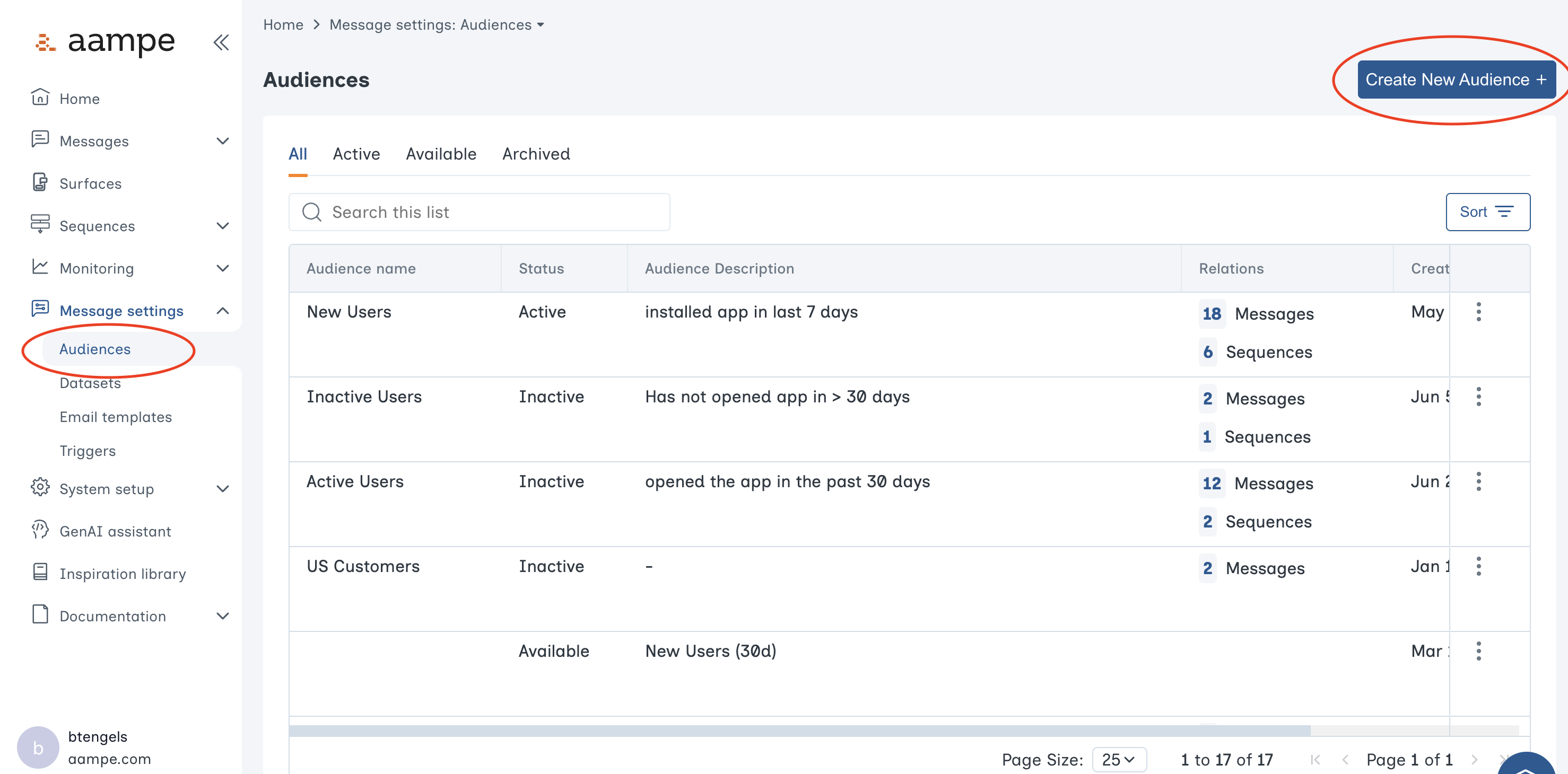This screenshot has width=1568, height=774.
Task: Open the three-dot menu on US Customers
Action: (x=1479, y=566)
